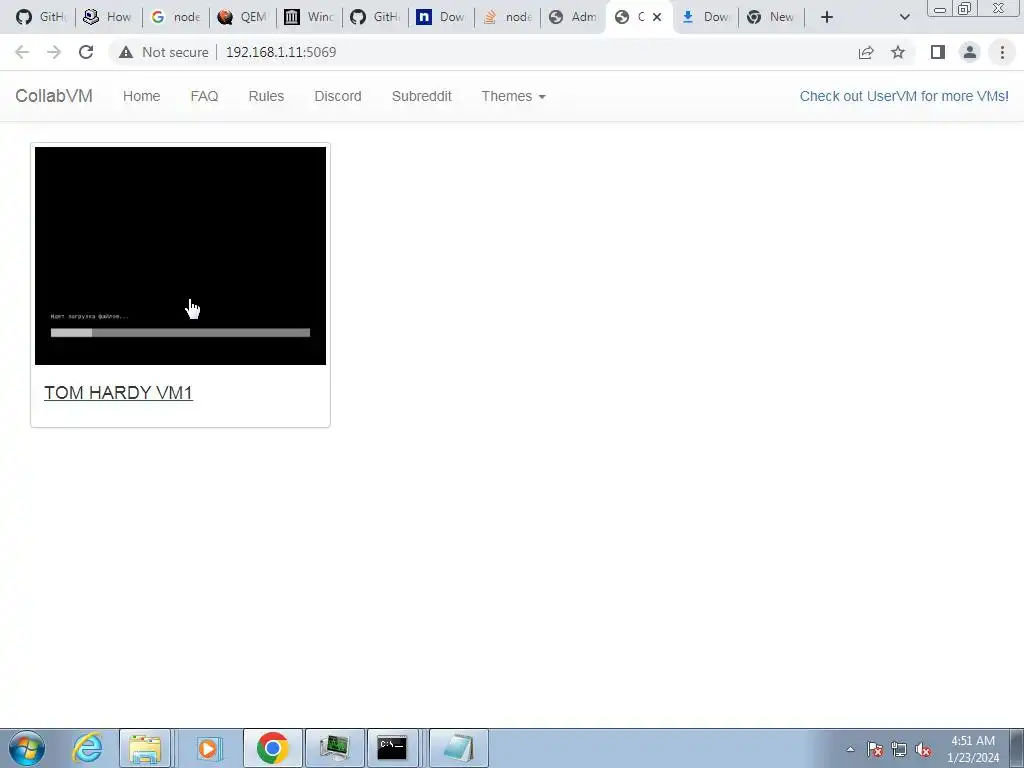
Task: Switch to the Winc archive tab
Action: 309,17
